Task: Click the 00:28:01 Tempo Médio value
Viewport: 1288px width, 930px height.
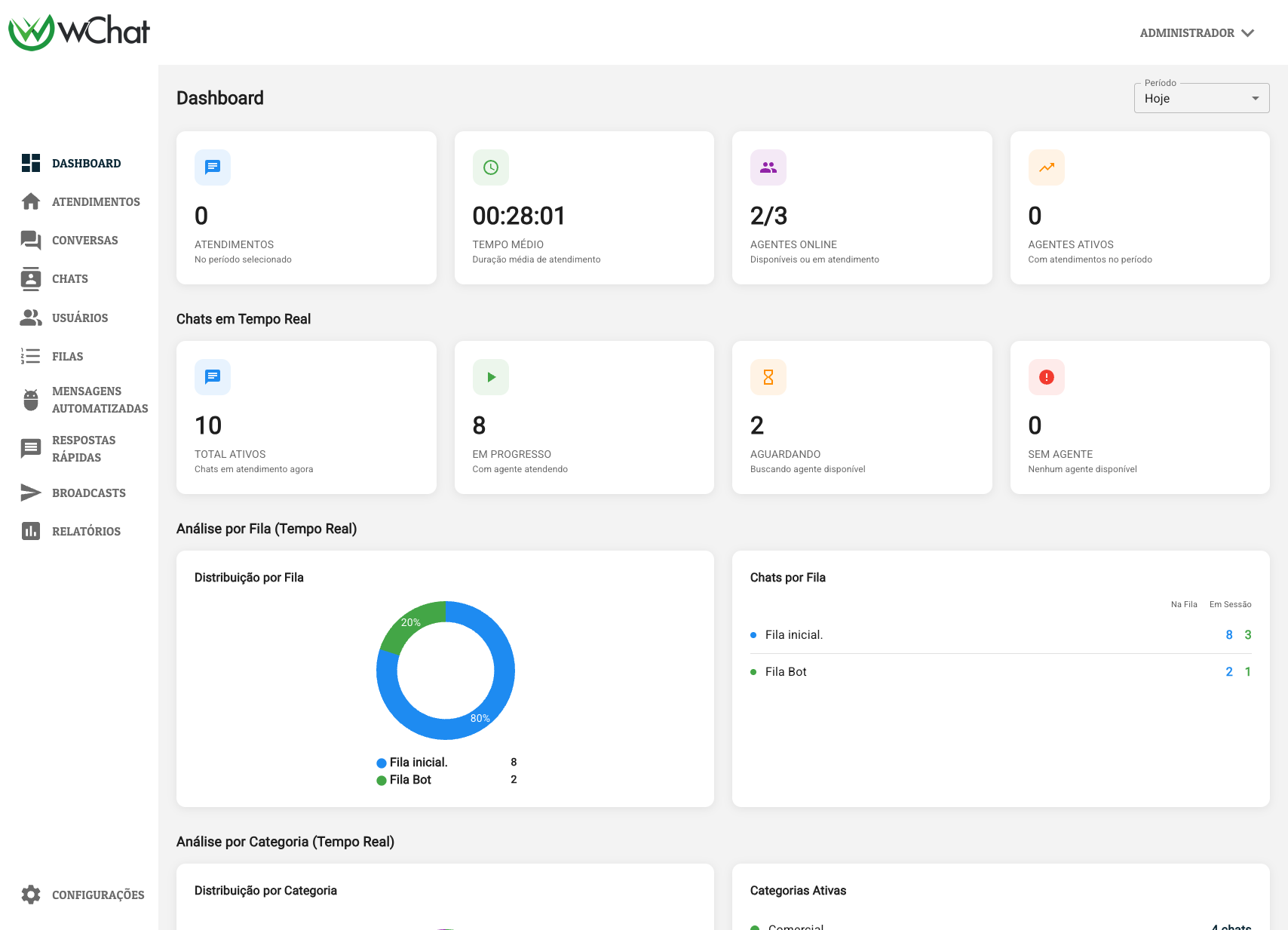Action: 519,216
